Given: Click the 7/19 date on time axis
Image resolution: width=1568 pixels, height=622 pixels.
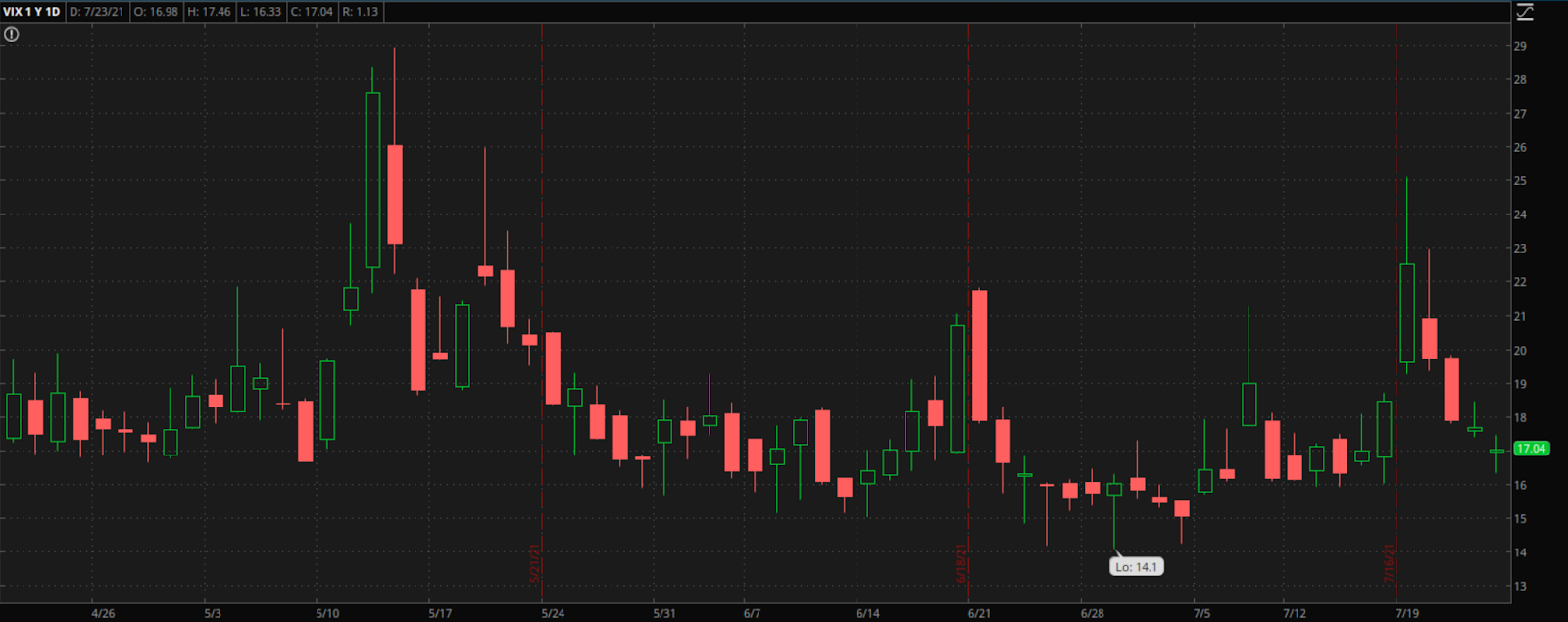Looking at the screenshot, I should click(1407, 614).
